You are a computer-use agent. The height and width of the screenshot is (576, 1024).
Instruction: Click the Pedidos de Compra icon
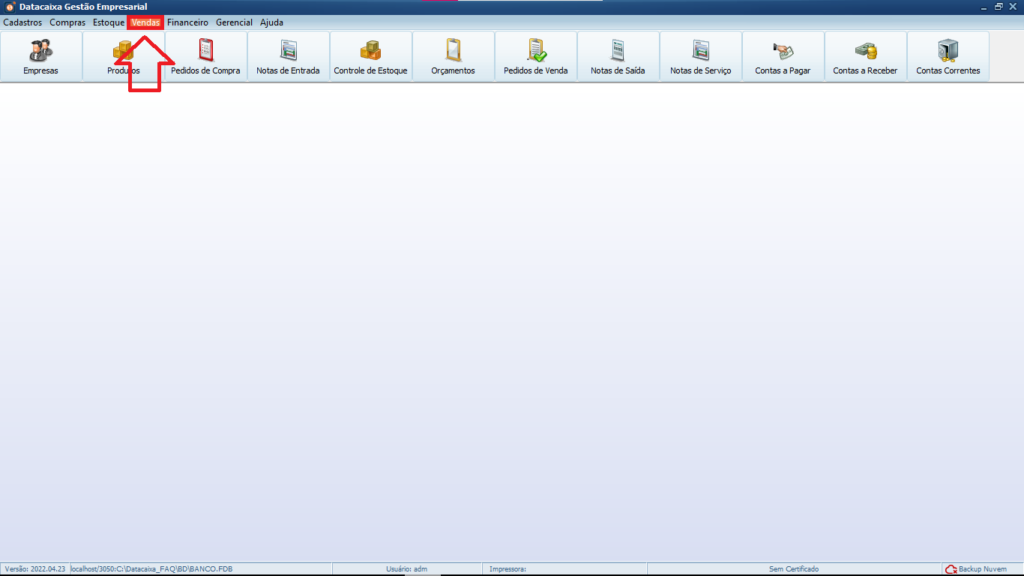(206, 56)
